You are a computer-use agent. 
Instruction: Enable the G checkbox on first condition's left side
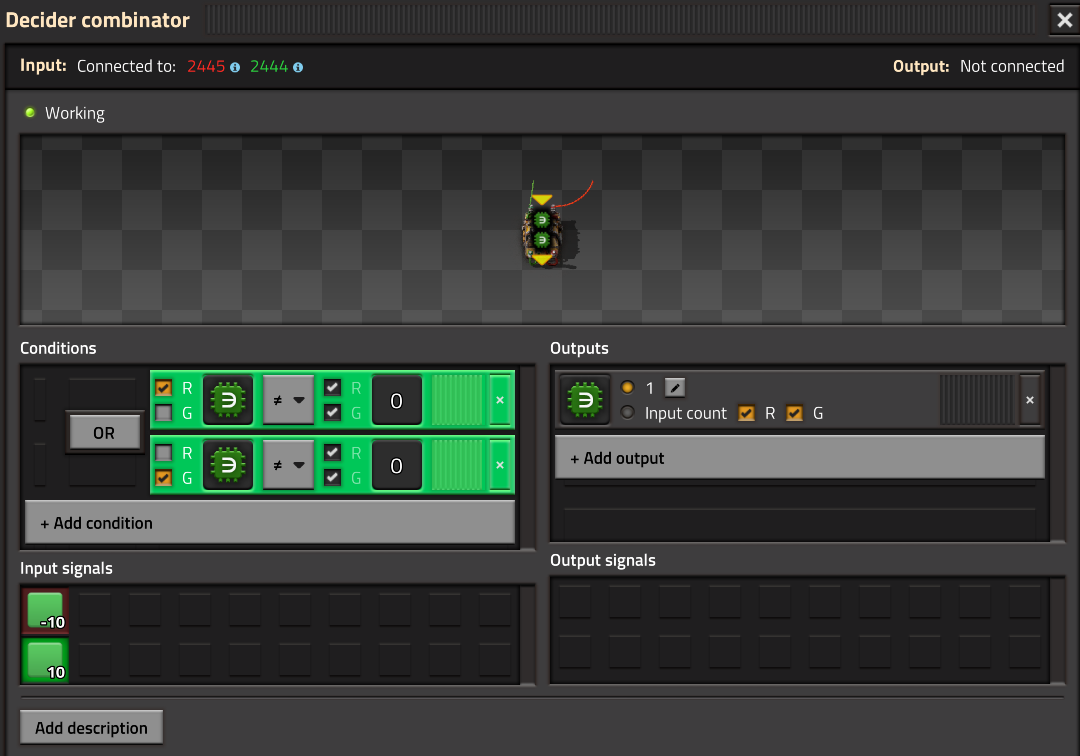click(164, 413)
